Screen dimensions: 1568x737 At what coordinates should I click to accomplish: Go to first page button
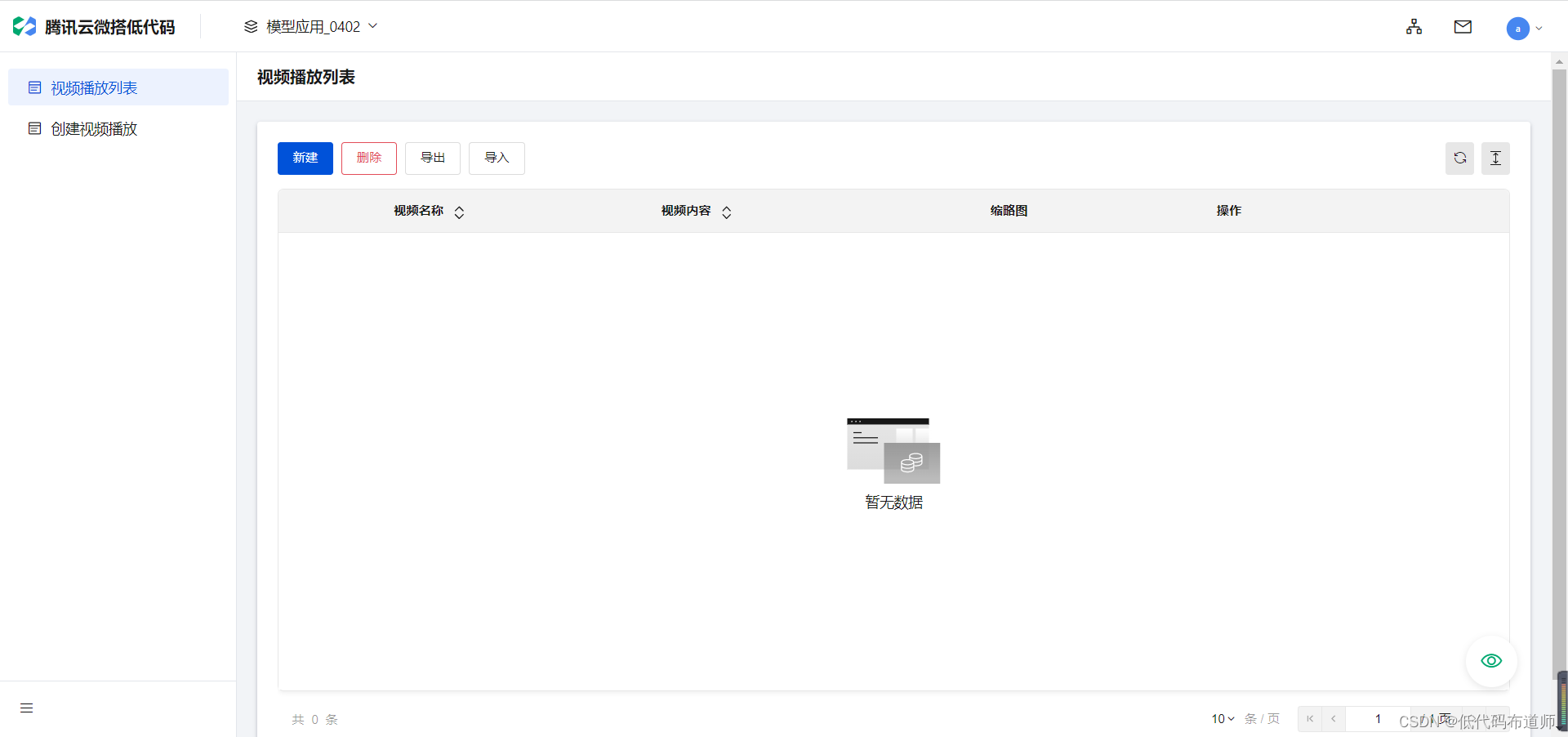coord(1310,719)
